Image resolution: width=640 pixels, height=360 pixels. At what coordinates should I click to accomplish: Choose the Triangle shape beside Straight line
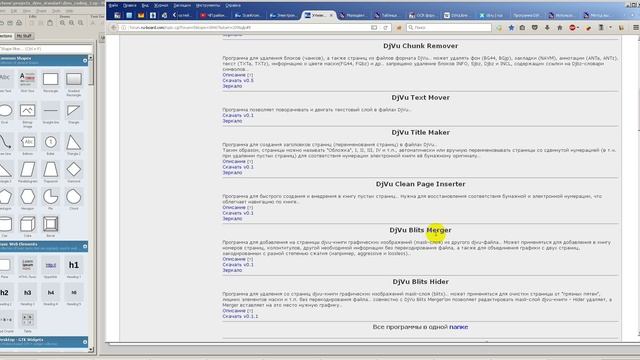(74, 110)
